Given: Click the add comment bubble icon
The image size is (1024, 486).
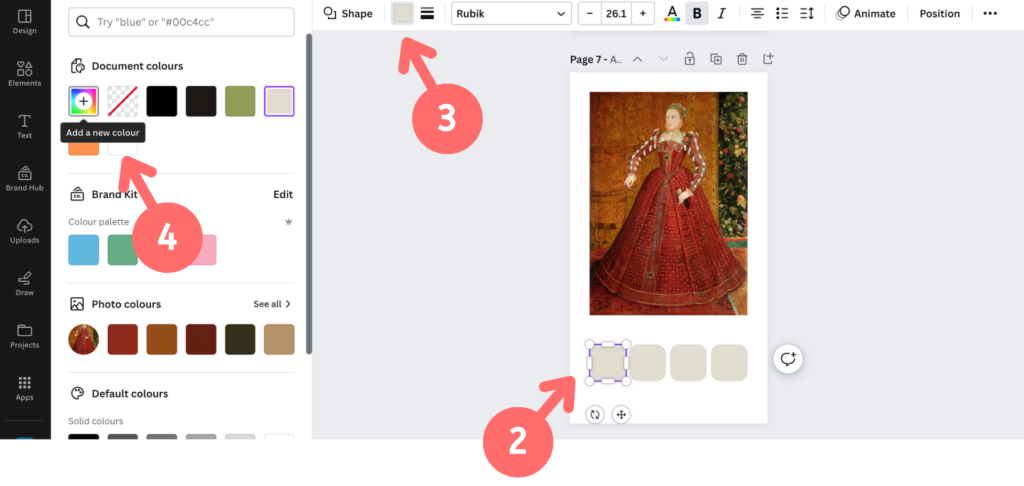Looking at the screenshot, I should pyautogui.click(x=788, y=359).
